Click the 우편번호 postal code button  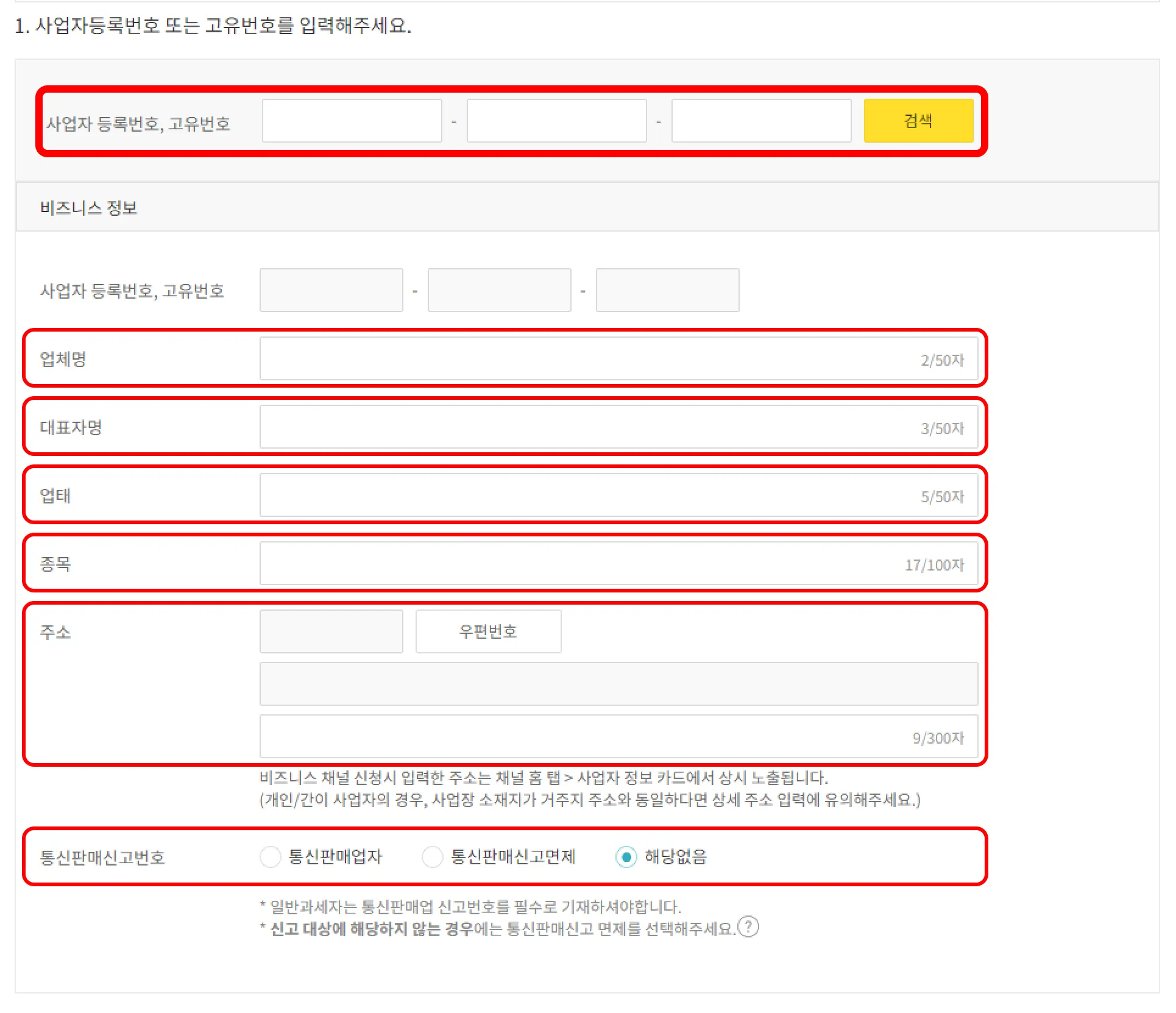(487, 631)
